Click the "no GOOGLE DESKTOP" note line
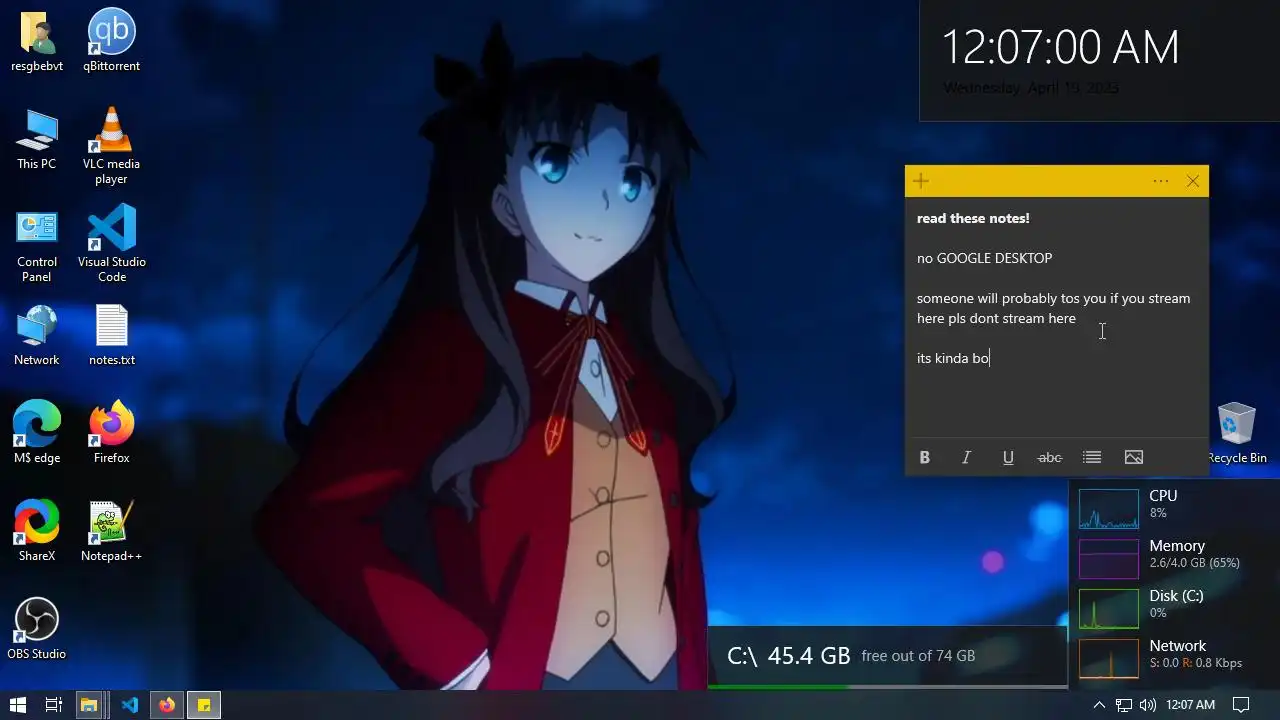 [984, 258]
